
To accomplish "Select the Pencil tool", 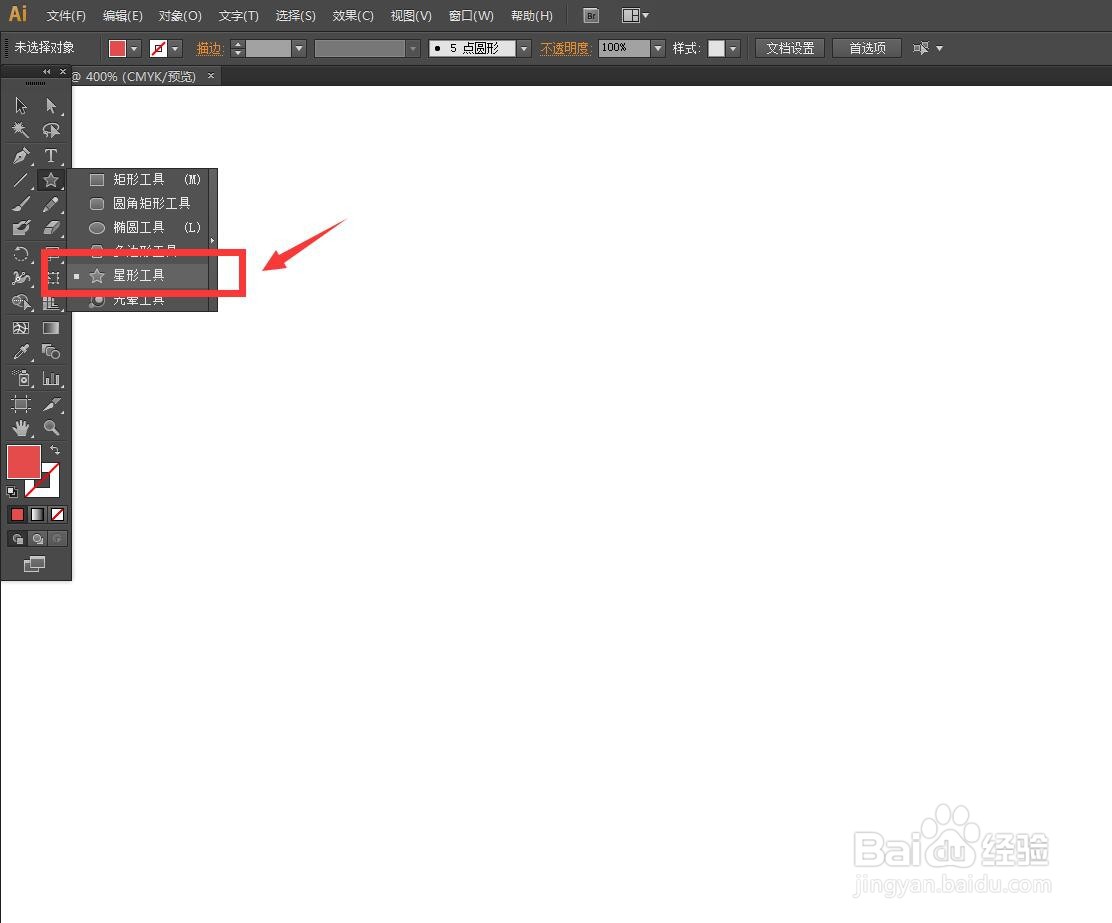I will (x=51, y=204).
